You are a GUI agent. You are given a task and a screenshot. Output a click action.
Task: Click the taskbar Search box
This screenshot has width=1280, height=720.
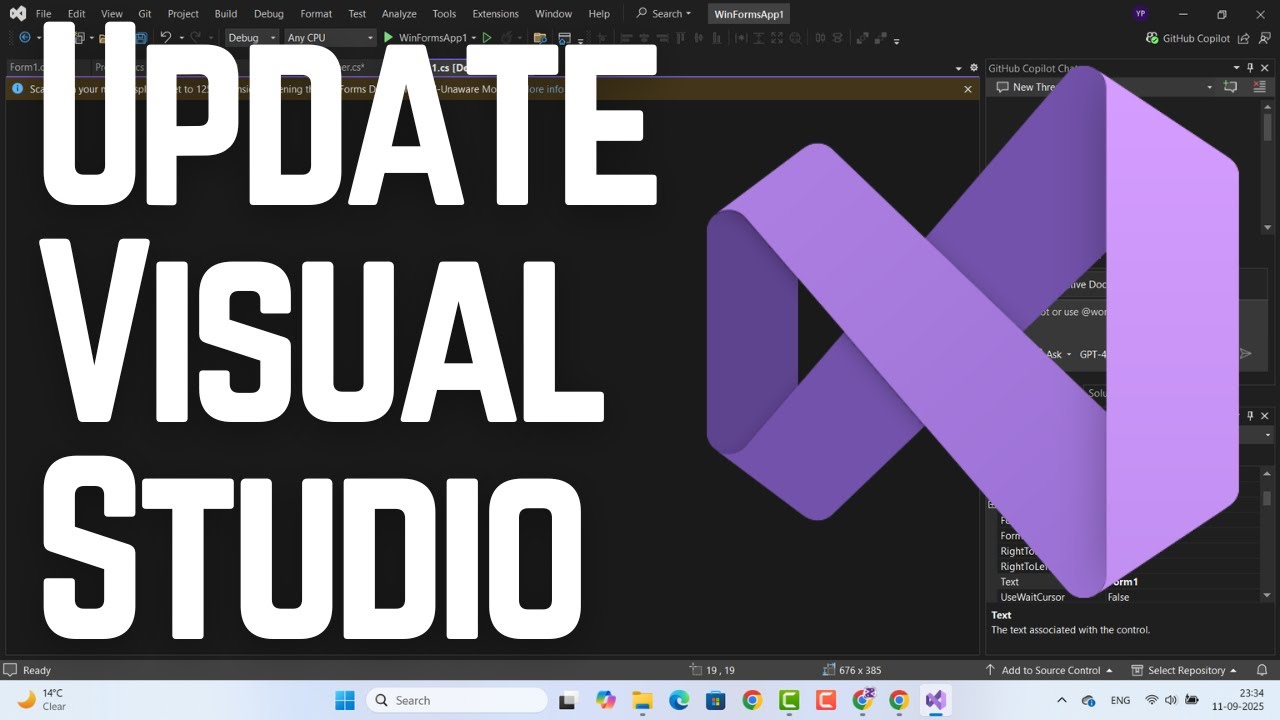pos(456,700)
